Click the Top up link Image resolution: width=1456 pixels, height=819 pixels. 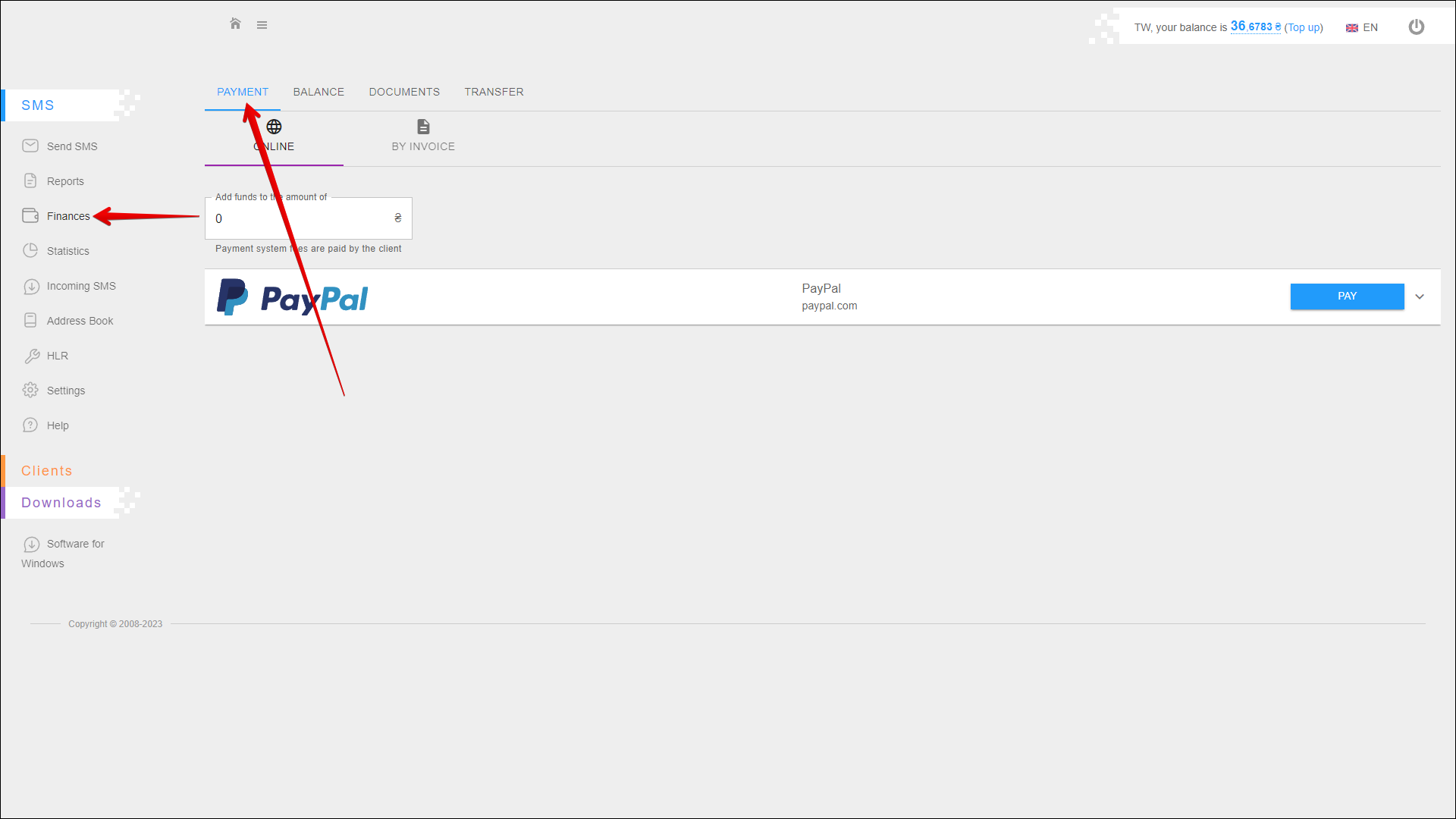tap(1303, 27)
